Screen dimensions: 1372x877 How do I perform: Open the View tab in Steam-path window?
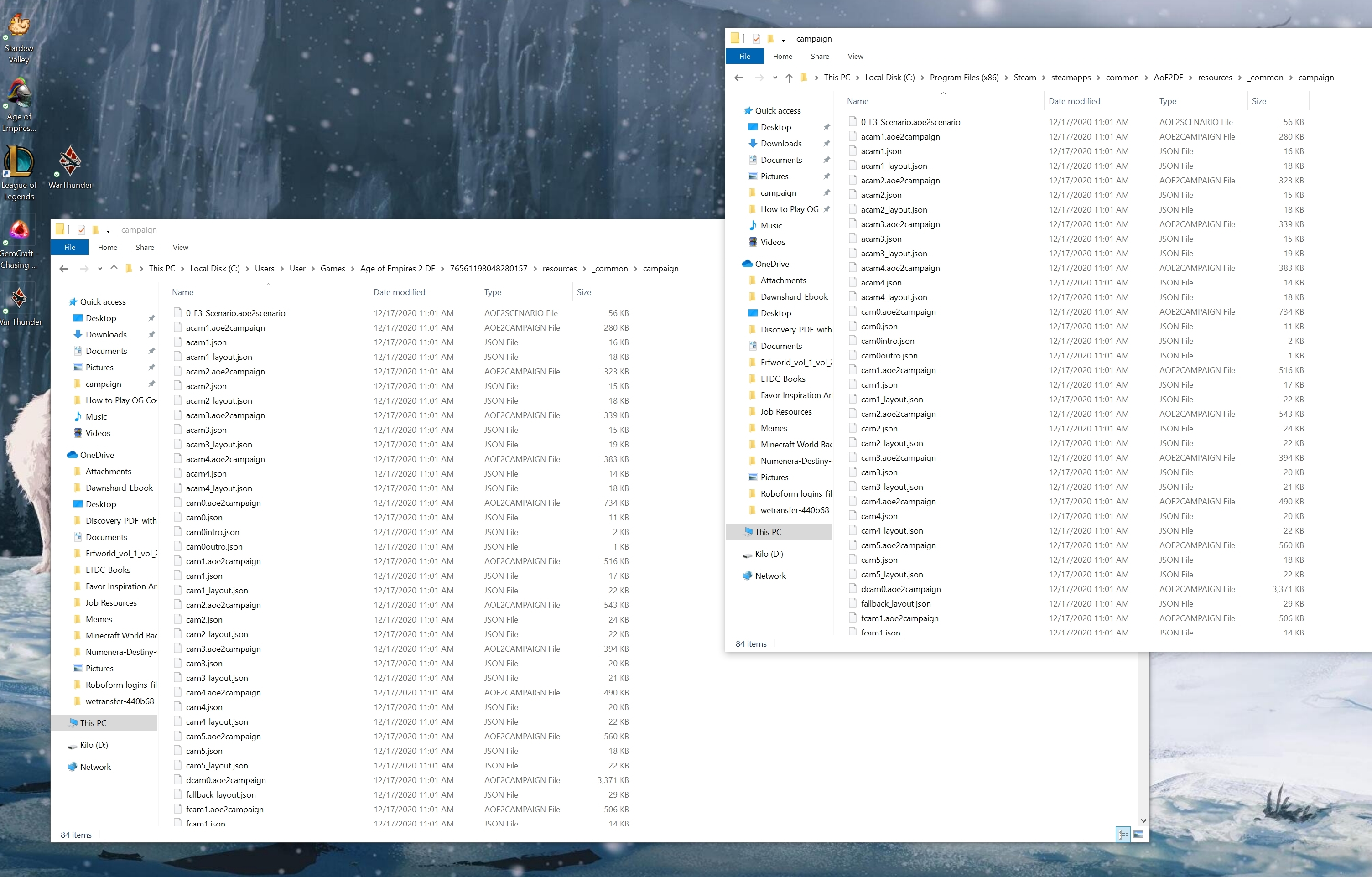[x=855, y=57]
